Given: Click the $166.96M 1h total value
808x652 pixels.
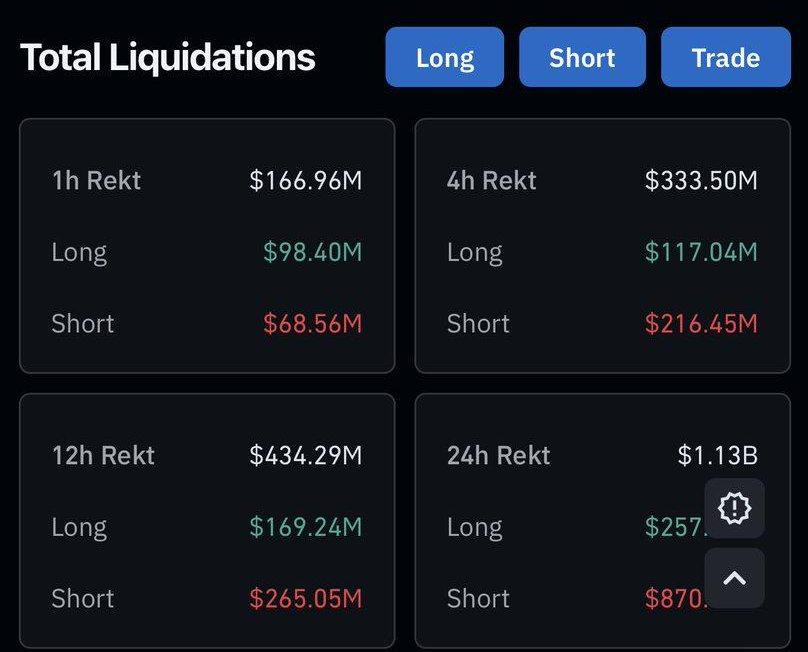Looking at the screenshot, I should 306,180.
